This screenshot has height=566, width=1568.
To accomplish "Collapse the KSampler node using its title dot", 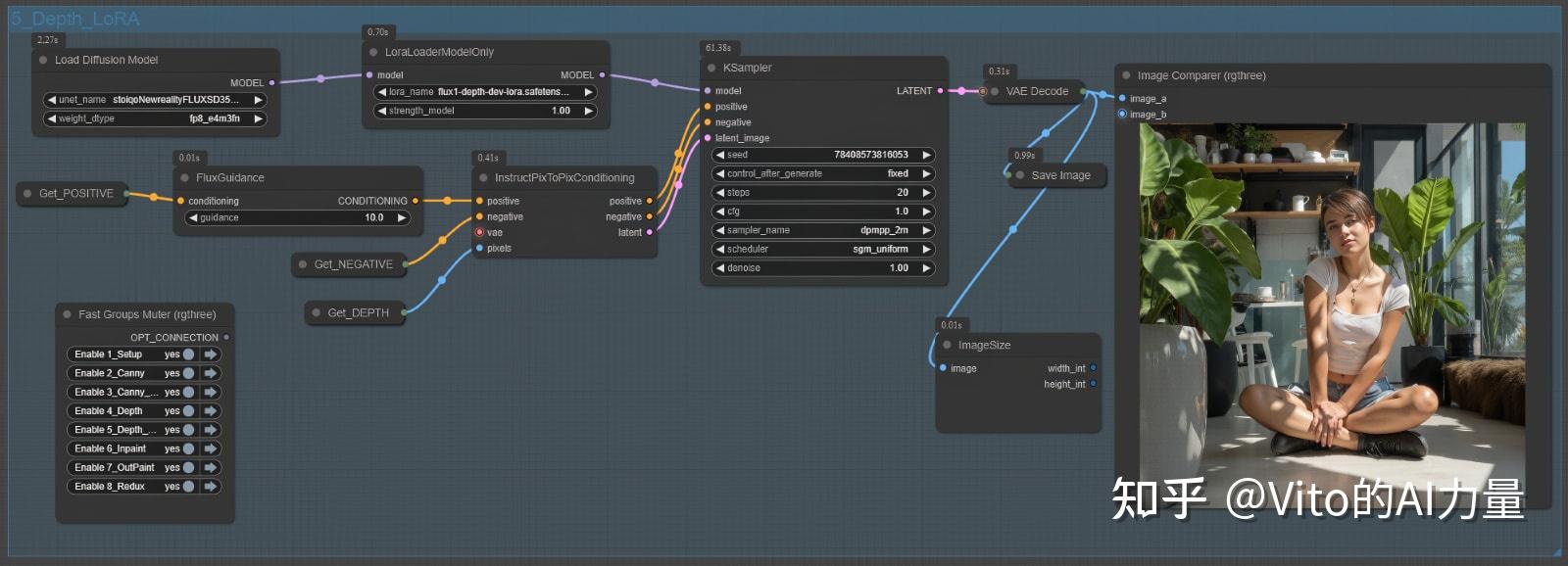I will (711, 69).
